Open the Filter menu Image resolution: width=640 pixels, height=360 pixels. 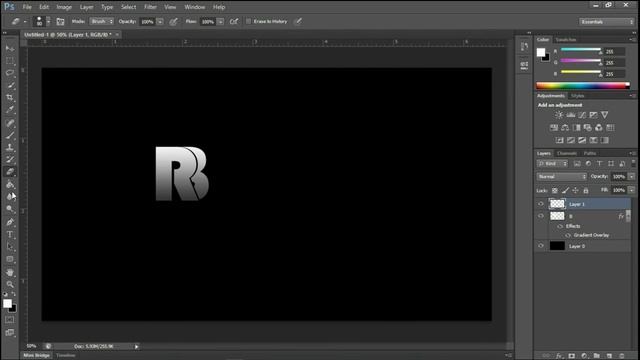coord(150,7)
